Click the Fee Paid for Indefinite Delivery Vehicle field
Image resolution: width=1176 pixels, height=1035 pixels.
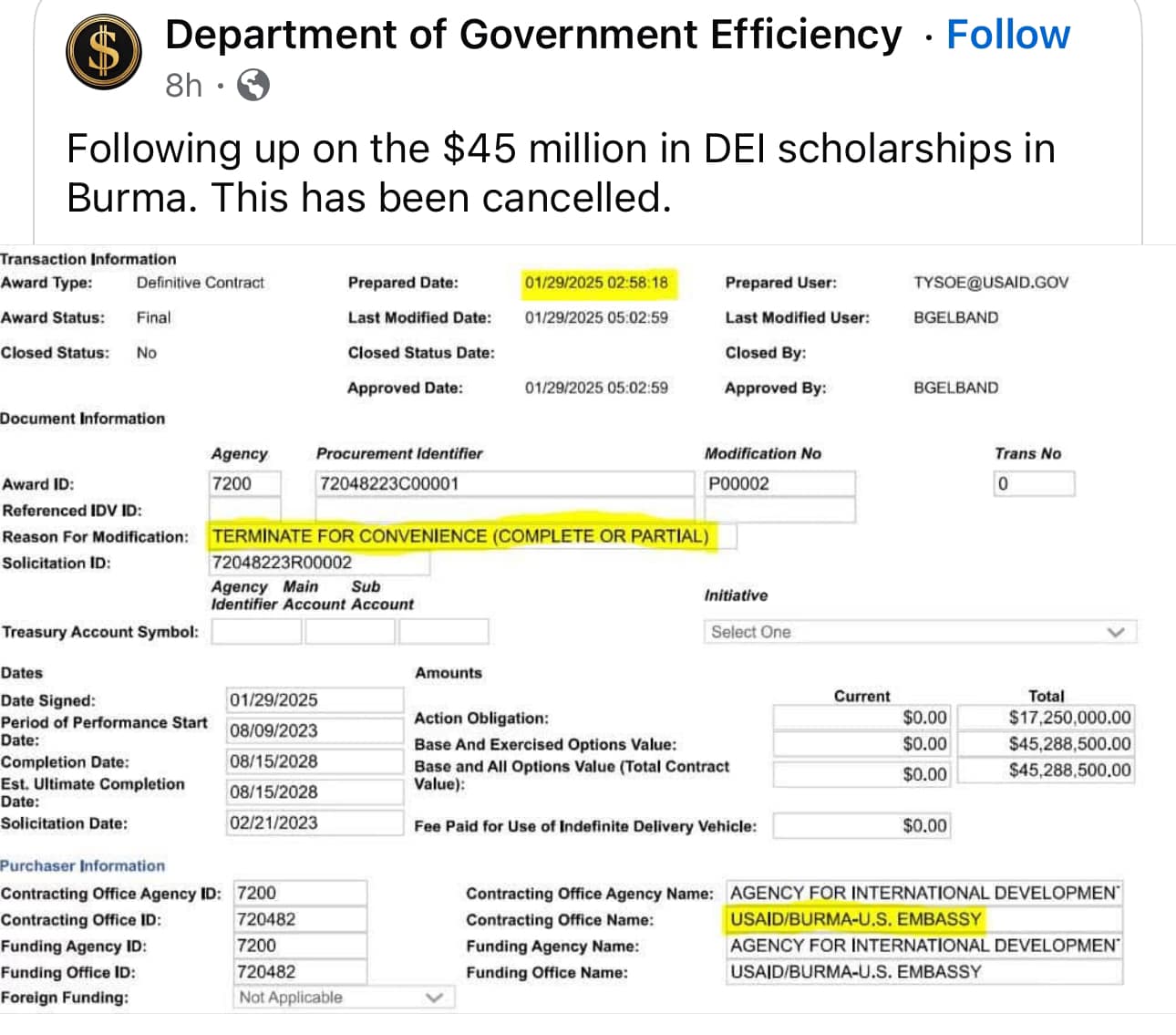861,826
